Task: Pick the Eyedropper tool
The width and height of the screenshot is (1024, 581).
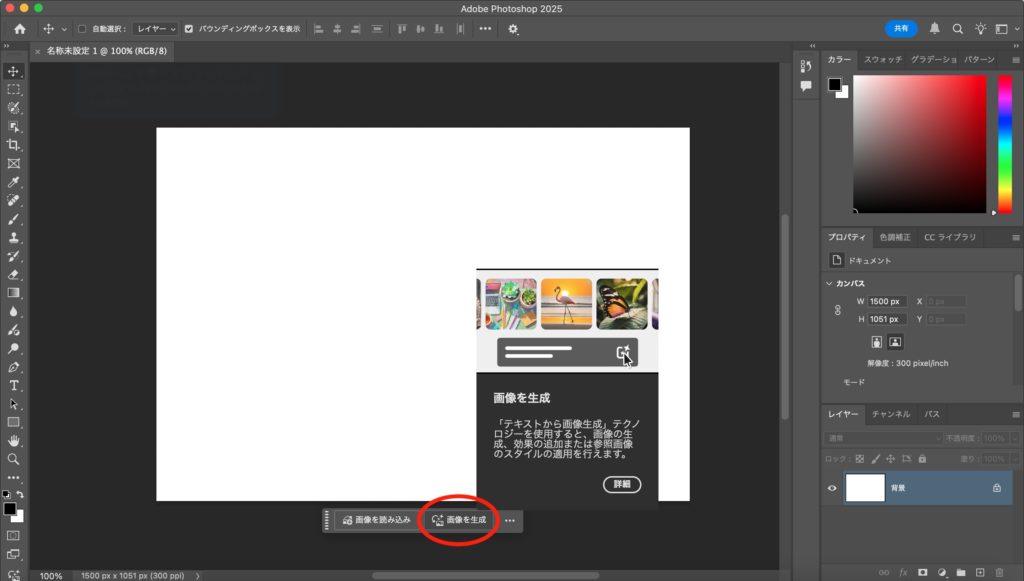Action: pos(14,182)
